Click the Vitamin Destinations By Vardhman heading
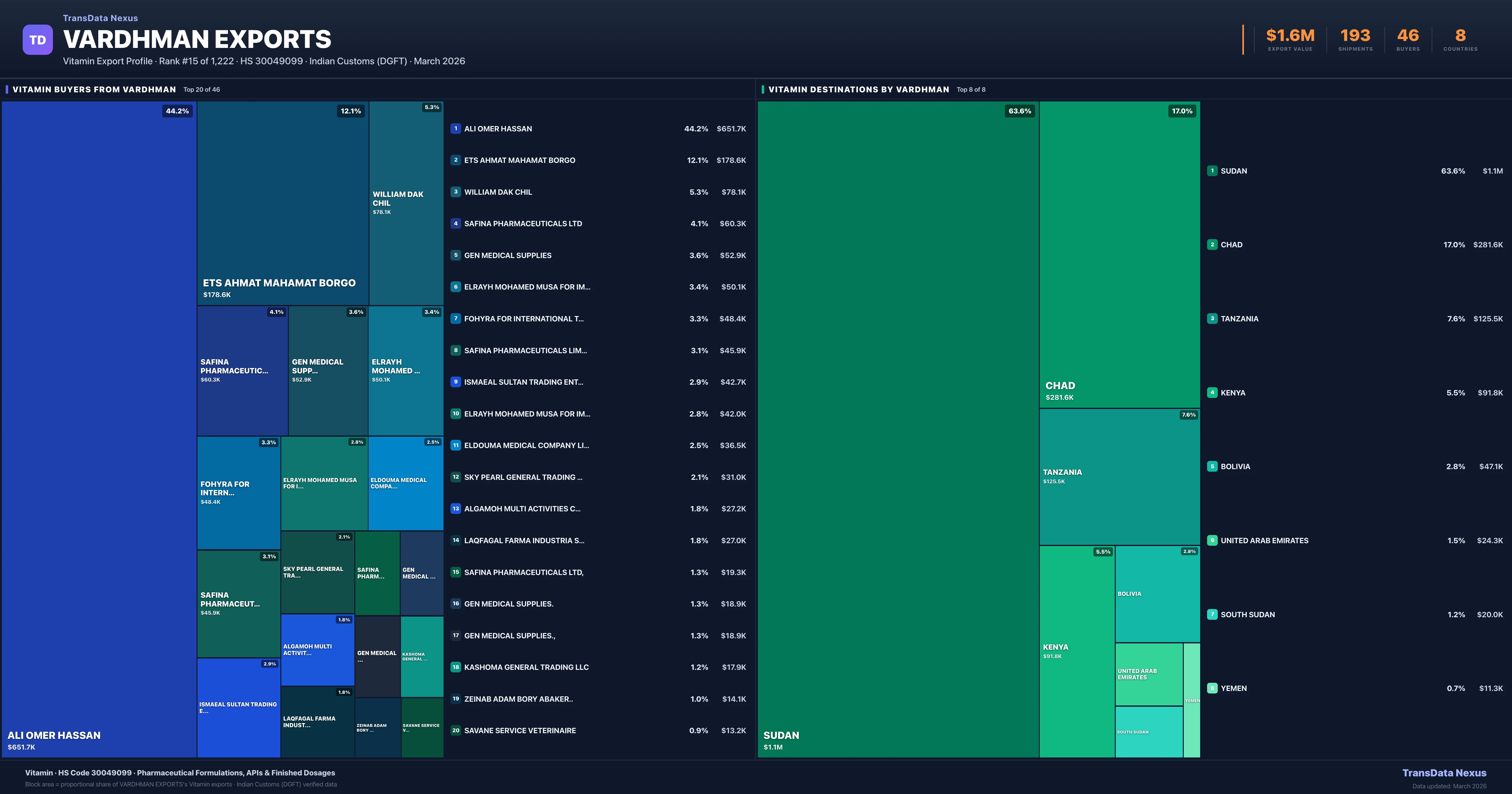This screenshot has width=1512, height=794. coord(858,89)
